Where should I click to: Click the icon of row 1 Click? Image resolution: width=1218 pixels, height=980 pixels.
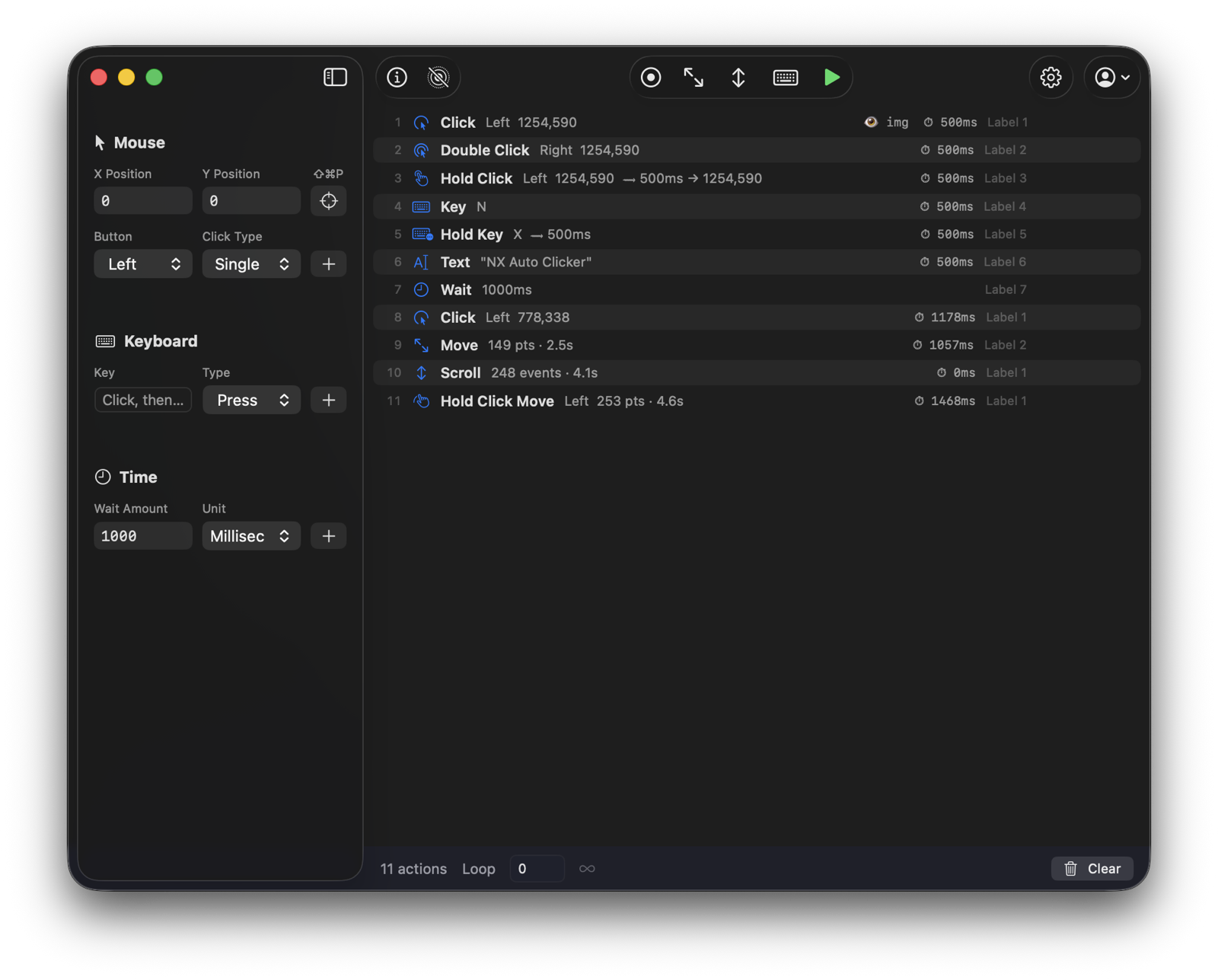[421, 123]
